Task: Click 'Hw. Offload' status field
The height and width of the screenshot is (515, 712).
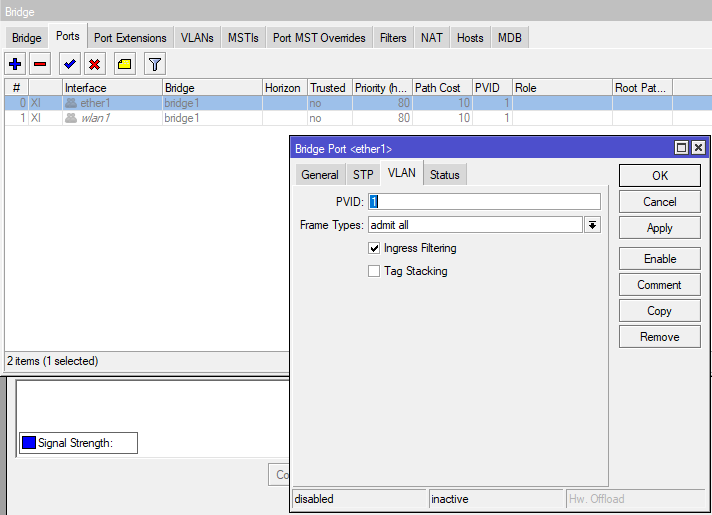Action: tap(636, 499)
